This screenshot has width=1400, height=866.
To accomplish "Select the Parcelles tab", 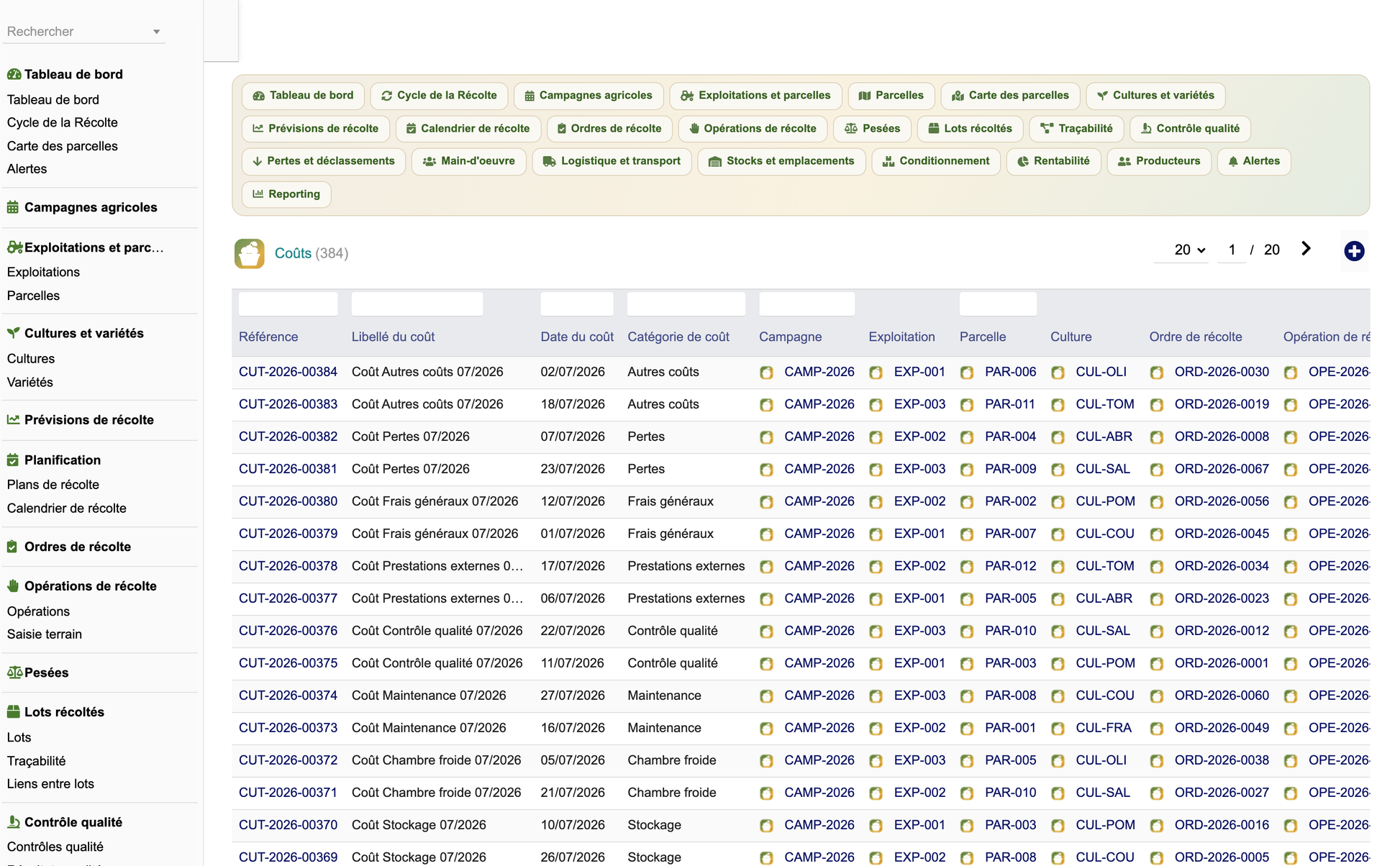I will tap(891, 96).
